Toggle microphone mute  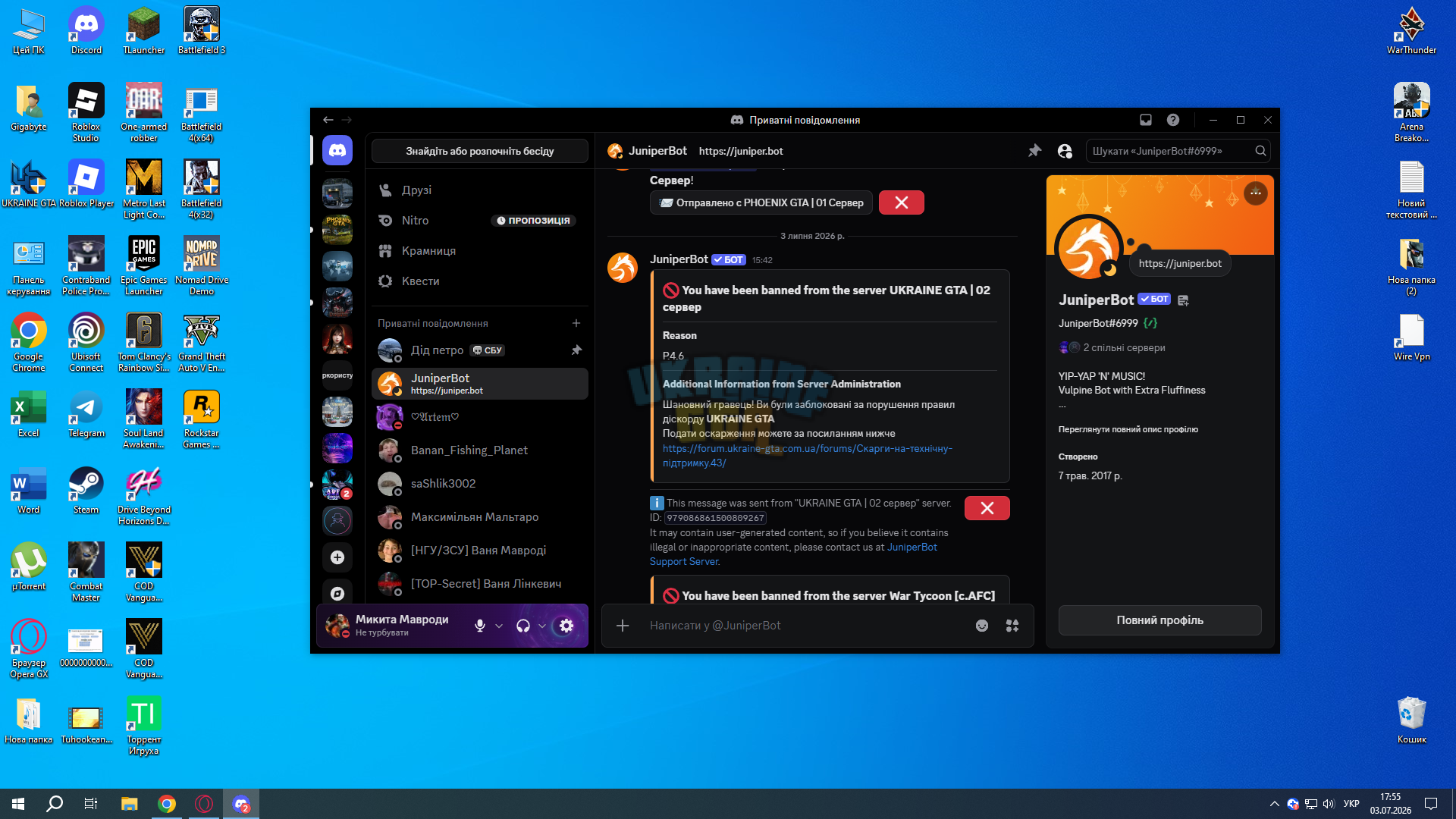(x=480, y=626)
